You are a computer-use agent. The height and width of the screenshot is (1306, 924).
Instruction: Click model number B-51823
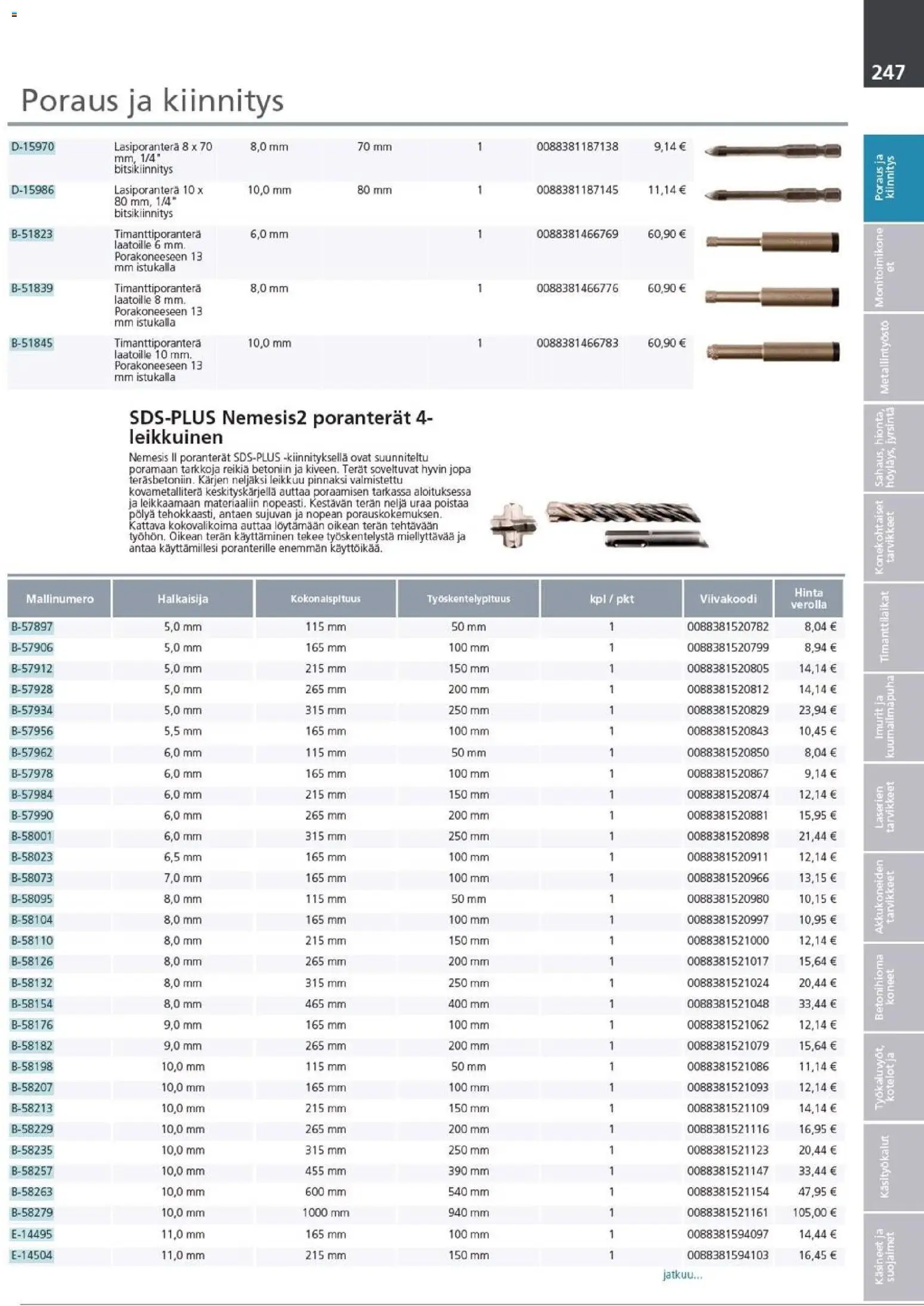coord(32,234)
